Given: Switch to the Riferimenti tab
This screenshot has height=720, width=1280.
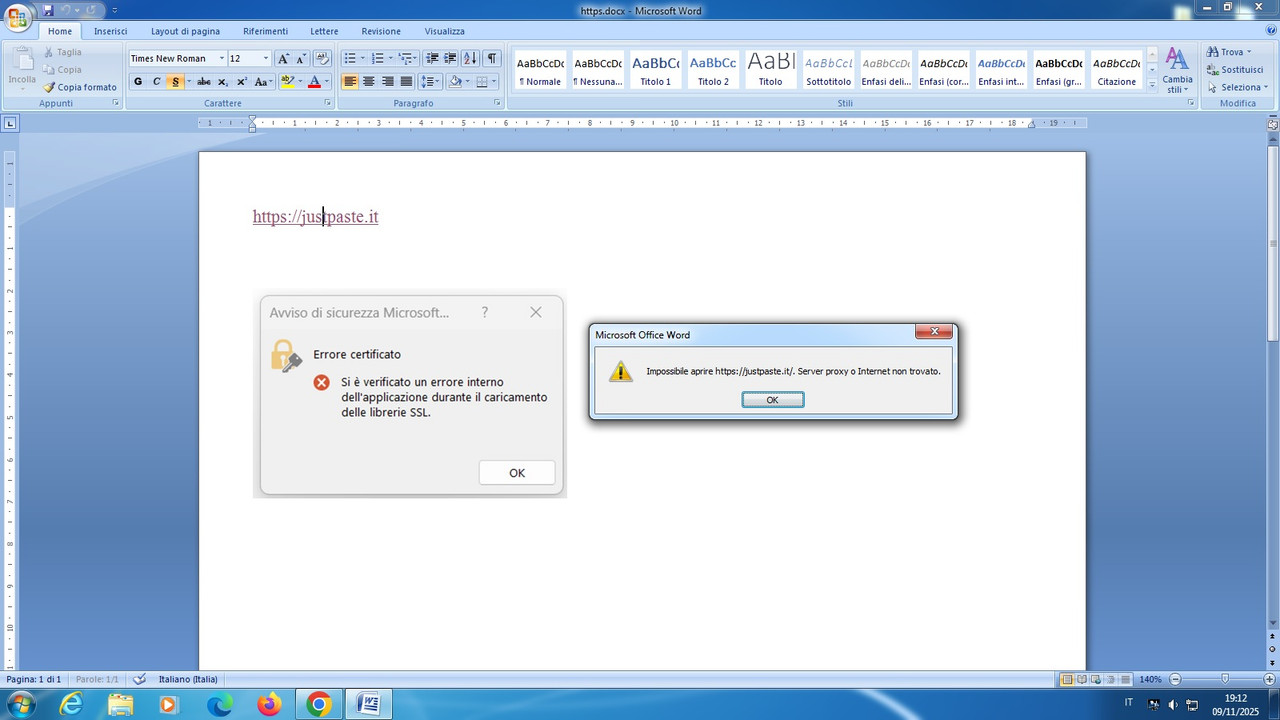Looking at the screenshot, I should click(x=265, y=31).
